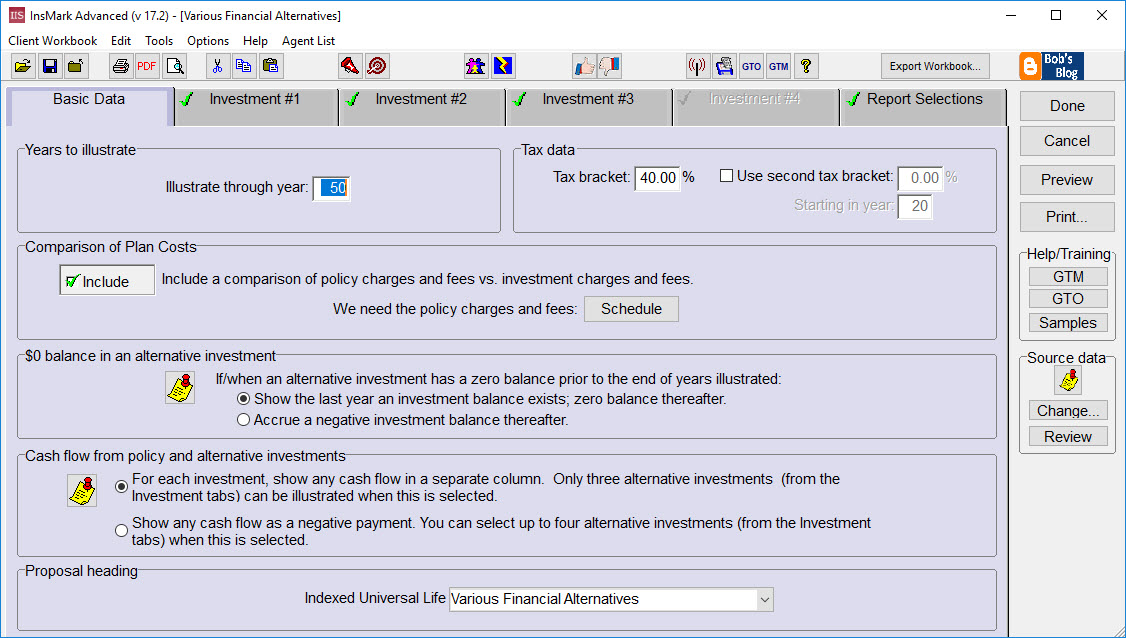This screenshot has width=1126, height=638.
Task: Click the Export Workbook button
Action: pos(934,66)
